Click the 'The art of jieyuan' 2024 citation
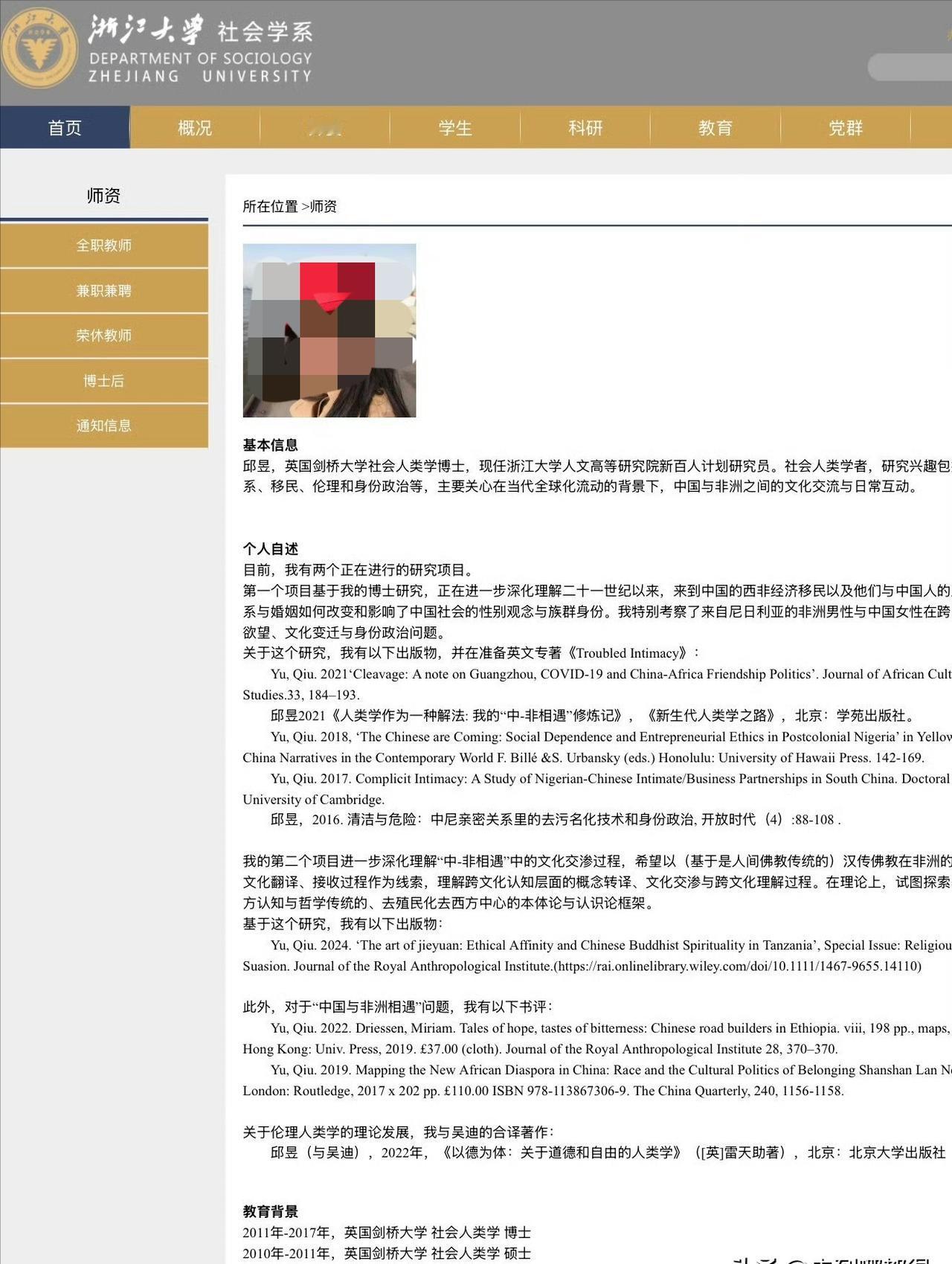This screenshot has height=1264, width=952. pos(597,955)
